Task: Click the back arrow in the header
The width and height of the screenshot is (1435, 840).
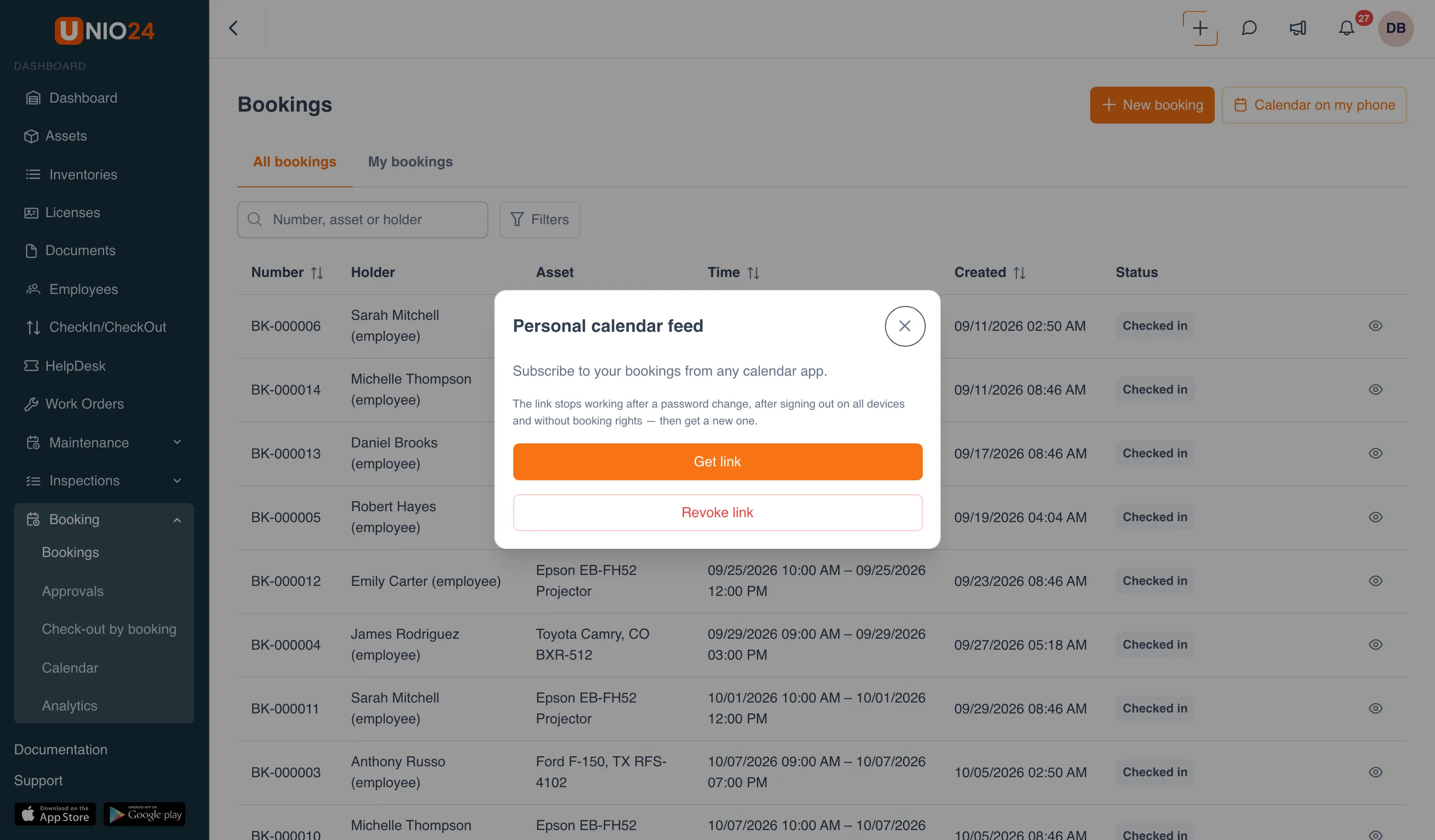Action: tap(234, 28)
